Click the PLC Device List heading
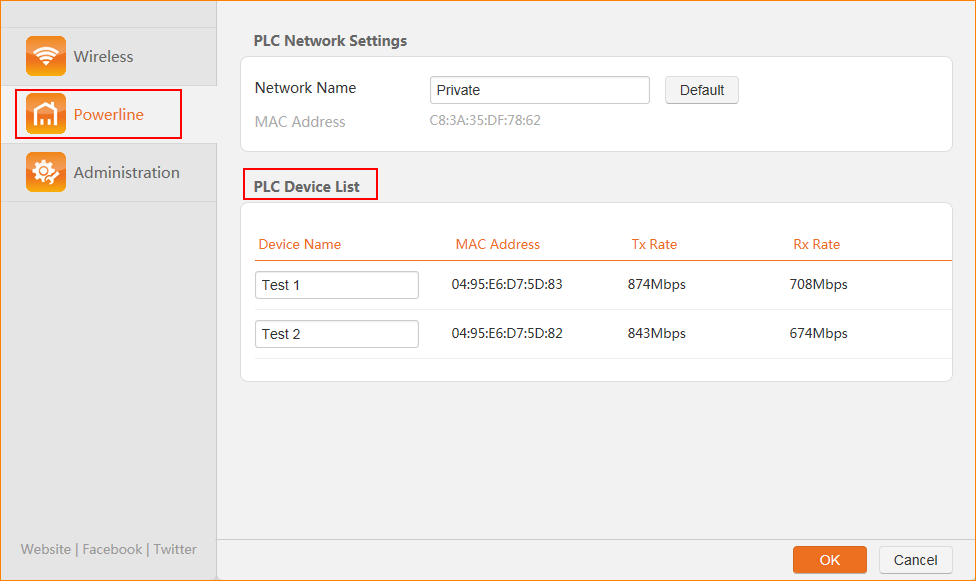 click(307, 187)
